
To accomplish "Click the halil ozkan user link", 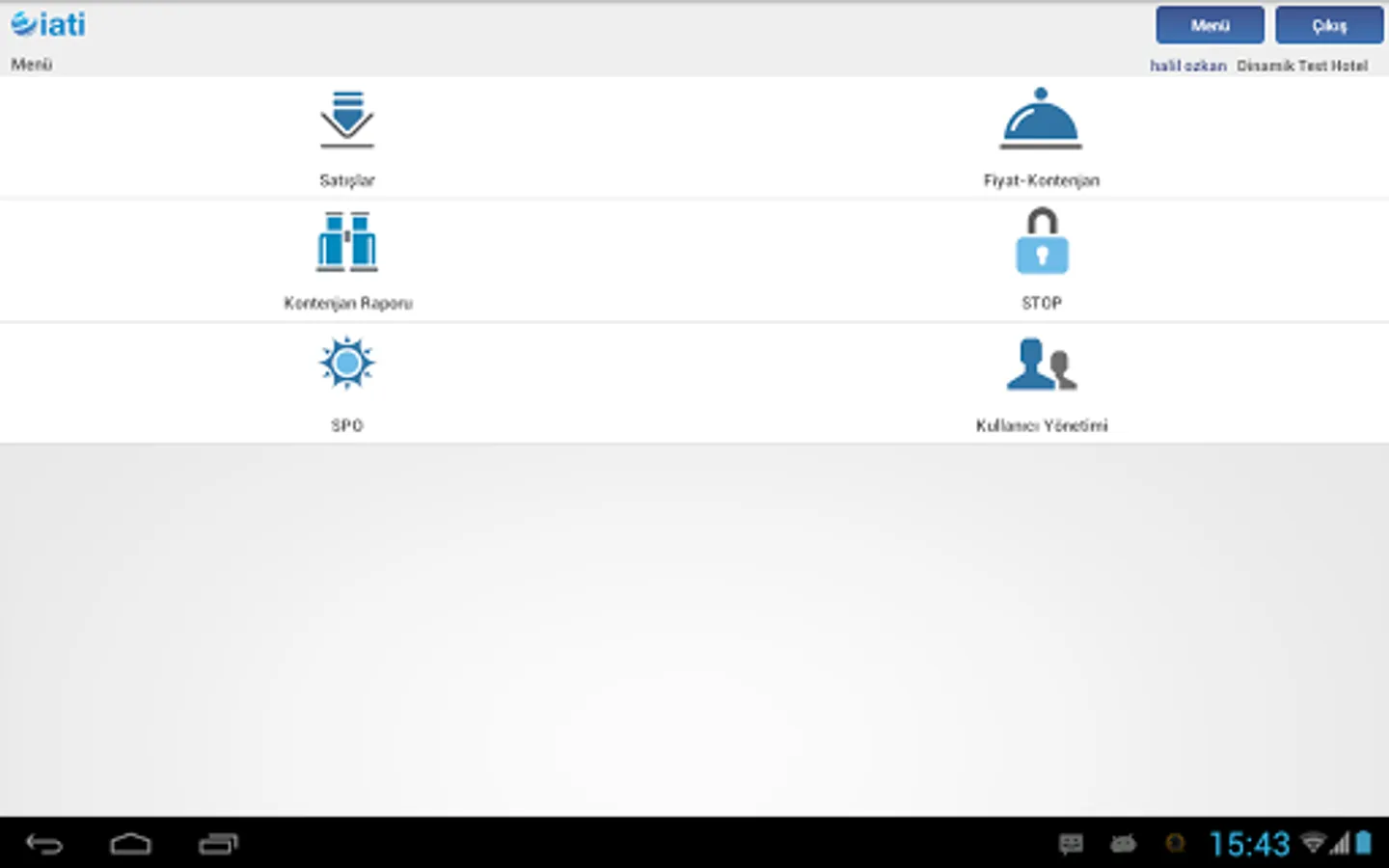I will click(1187, 66).
